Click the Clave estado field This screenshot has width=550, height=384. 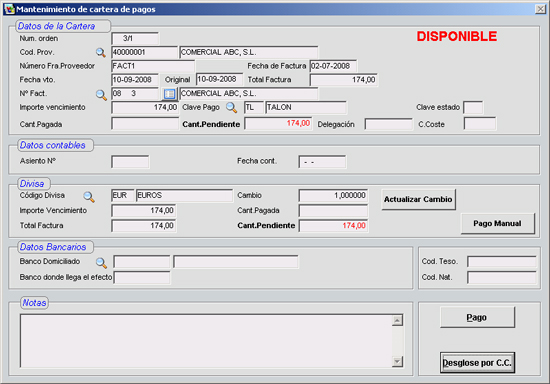(473, 108)
